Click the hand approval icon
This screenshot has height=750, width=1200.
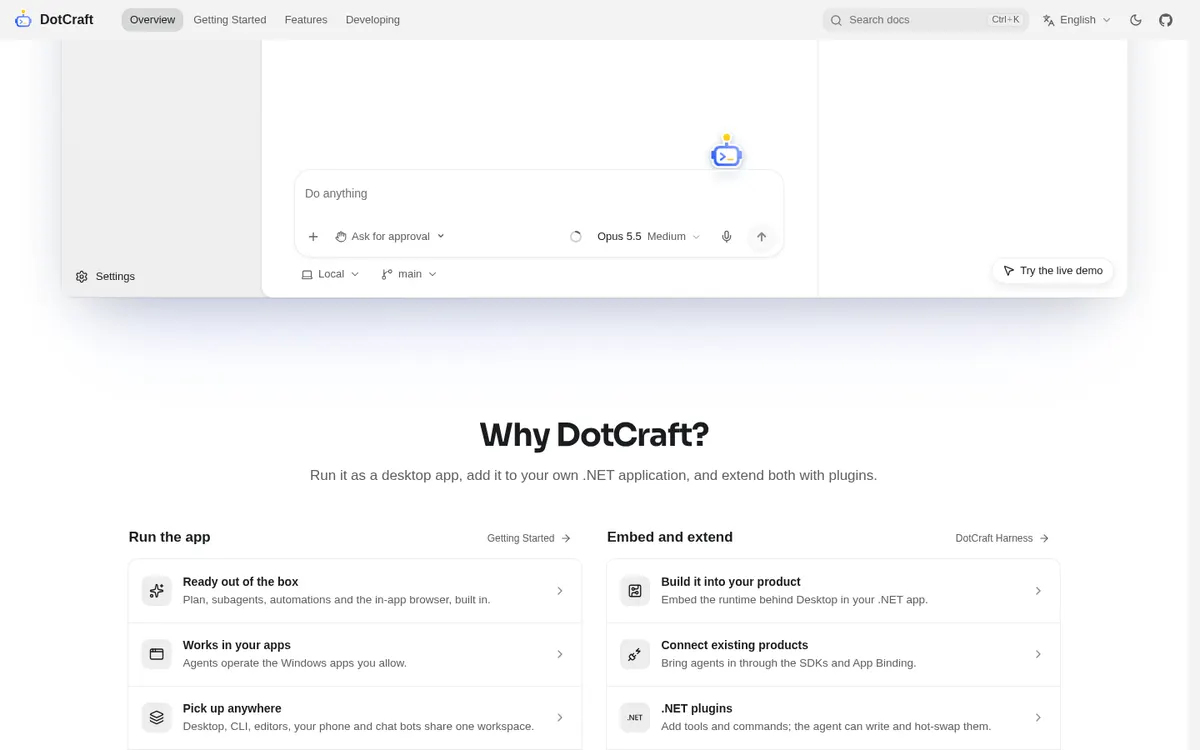341,237
